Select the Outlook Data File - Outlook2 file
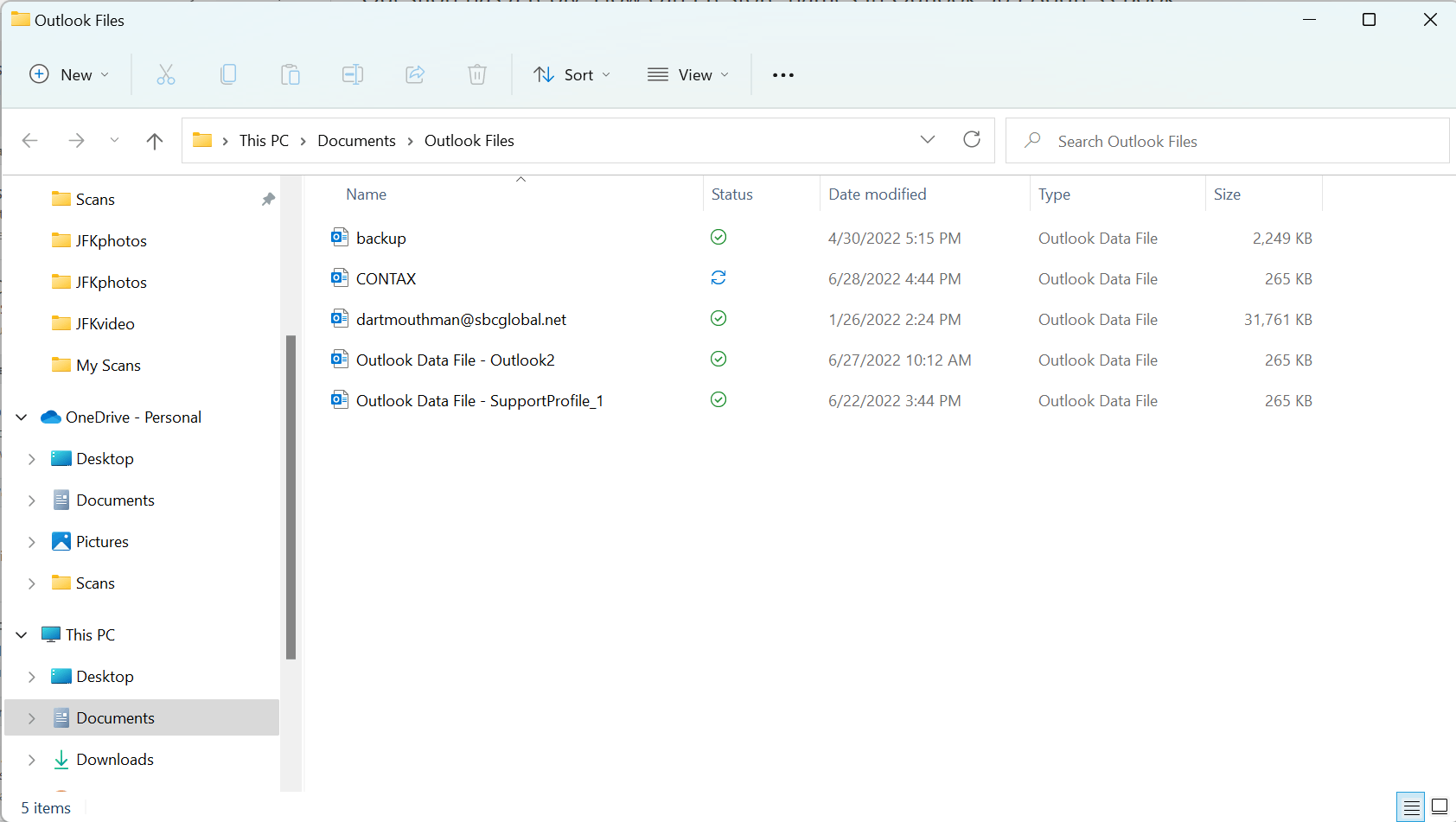1456x822 pixels. click(x=455, y=360)
